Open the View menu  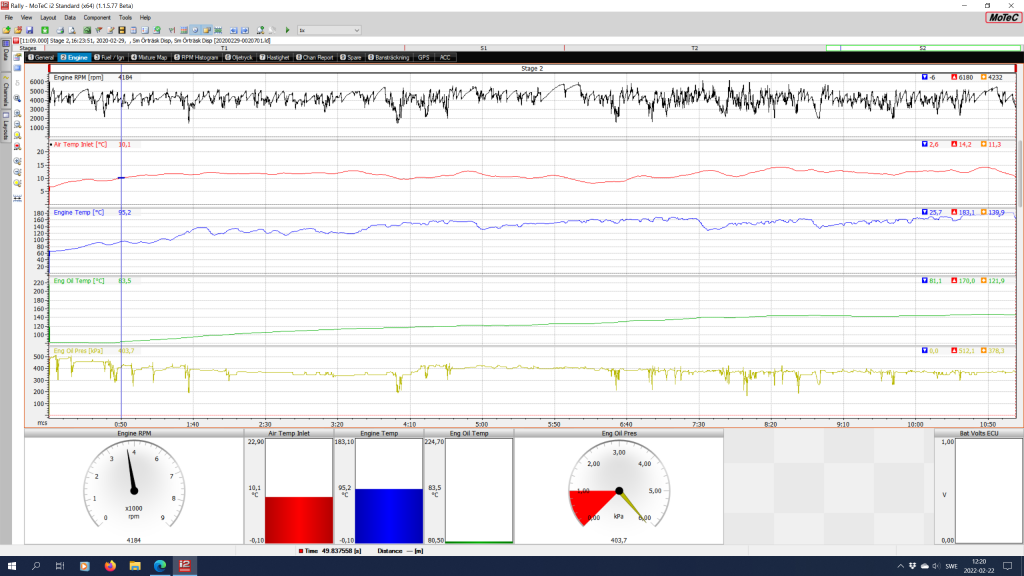(x=26, y=18)
